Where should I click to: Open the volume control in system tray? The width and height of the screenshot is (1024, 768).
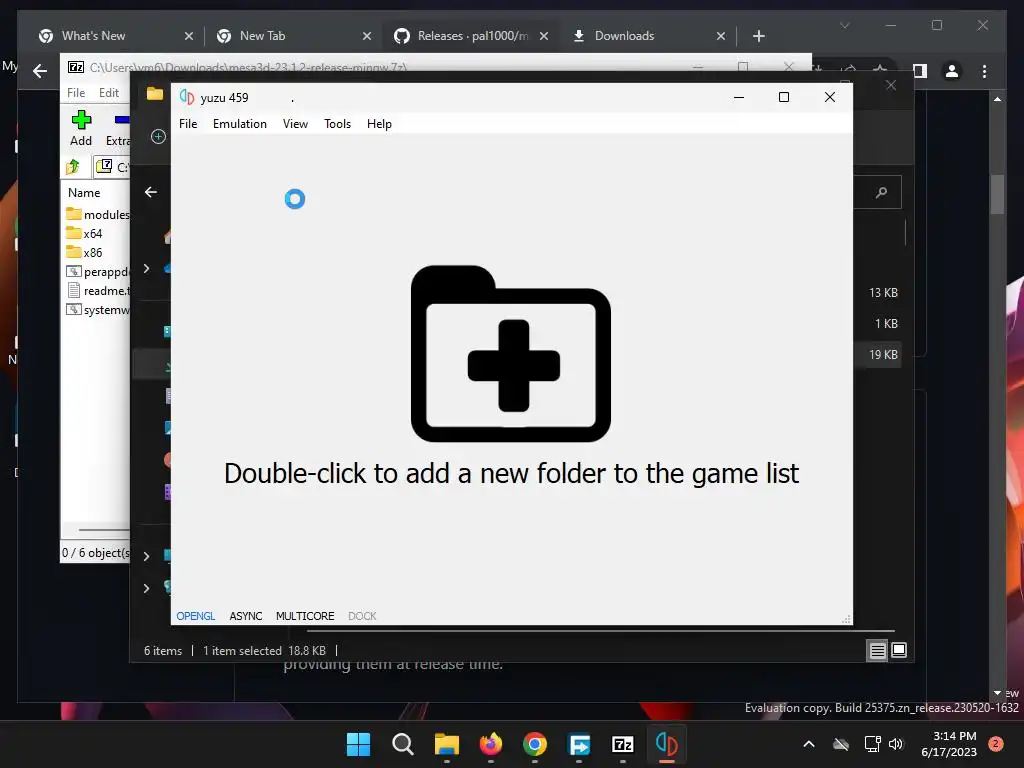(x=896, y=744)
